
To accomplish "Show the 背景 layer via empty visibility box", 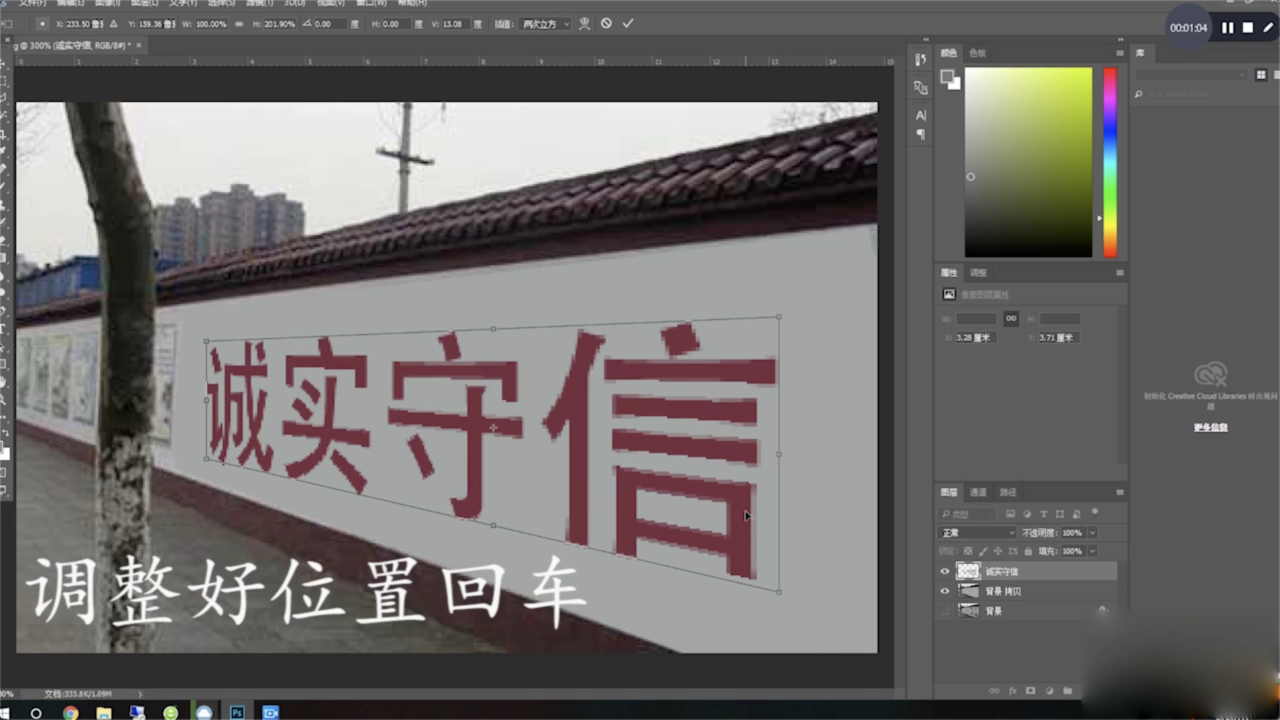I will tap(945, 610).
